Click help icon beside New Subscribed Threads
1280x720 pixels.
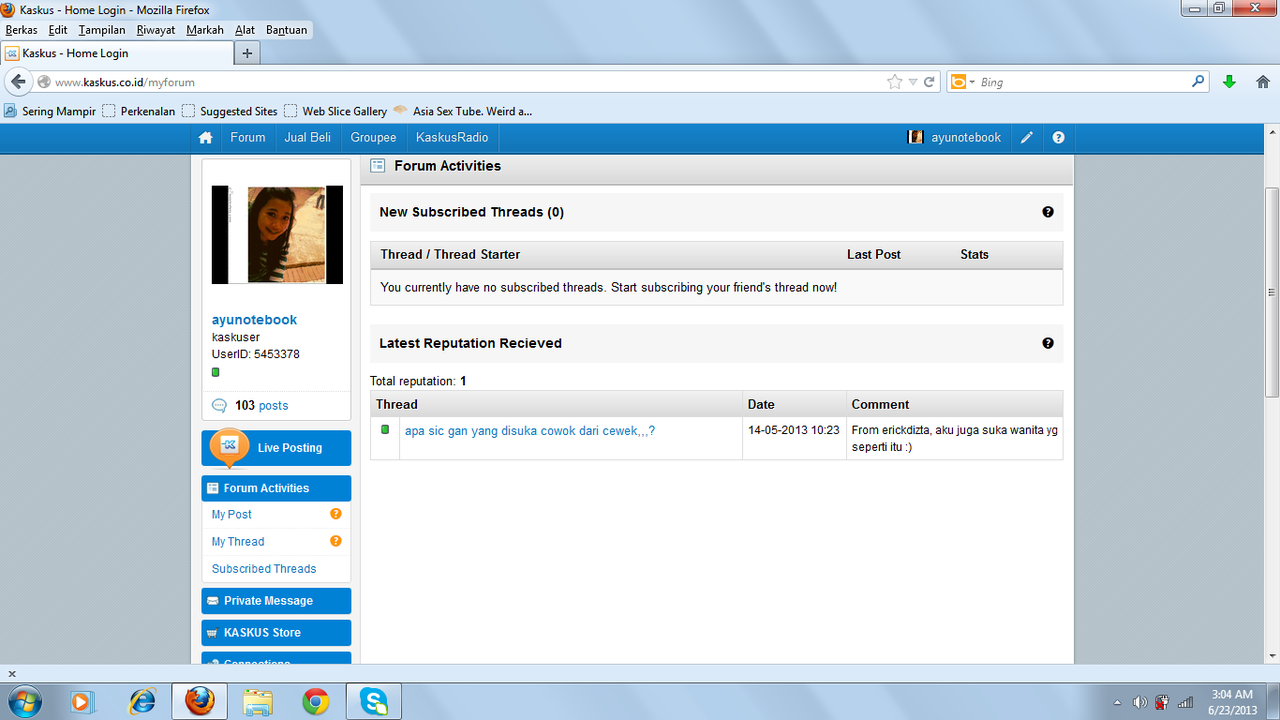coord(1048,212)
